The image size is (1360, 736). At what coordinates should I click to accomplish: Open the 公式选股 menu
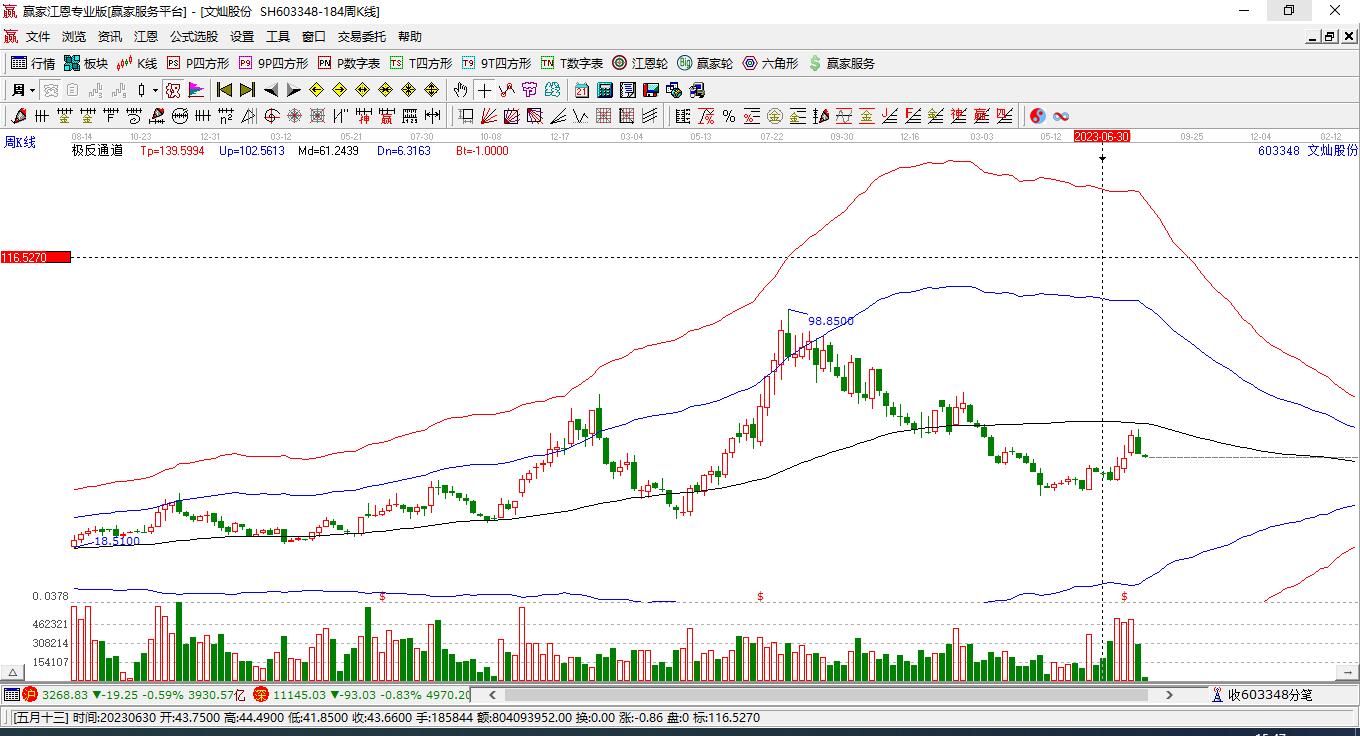tap(194, 37)
